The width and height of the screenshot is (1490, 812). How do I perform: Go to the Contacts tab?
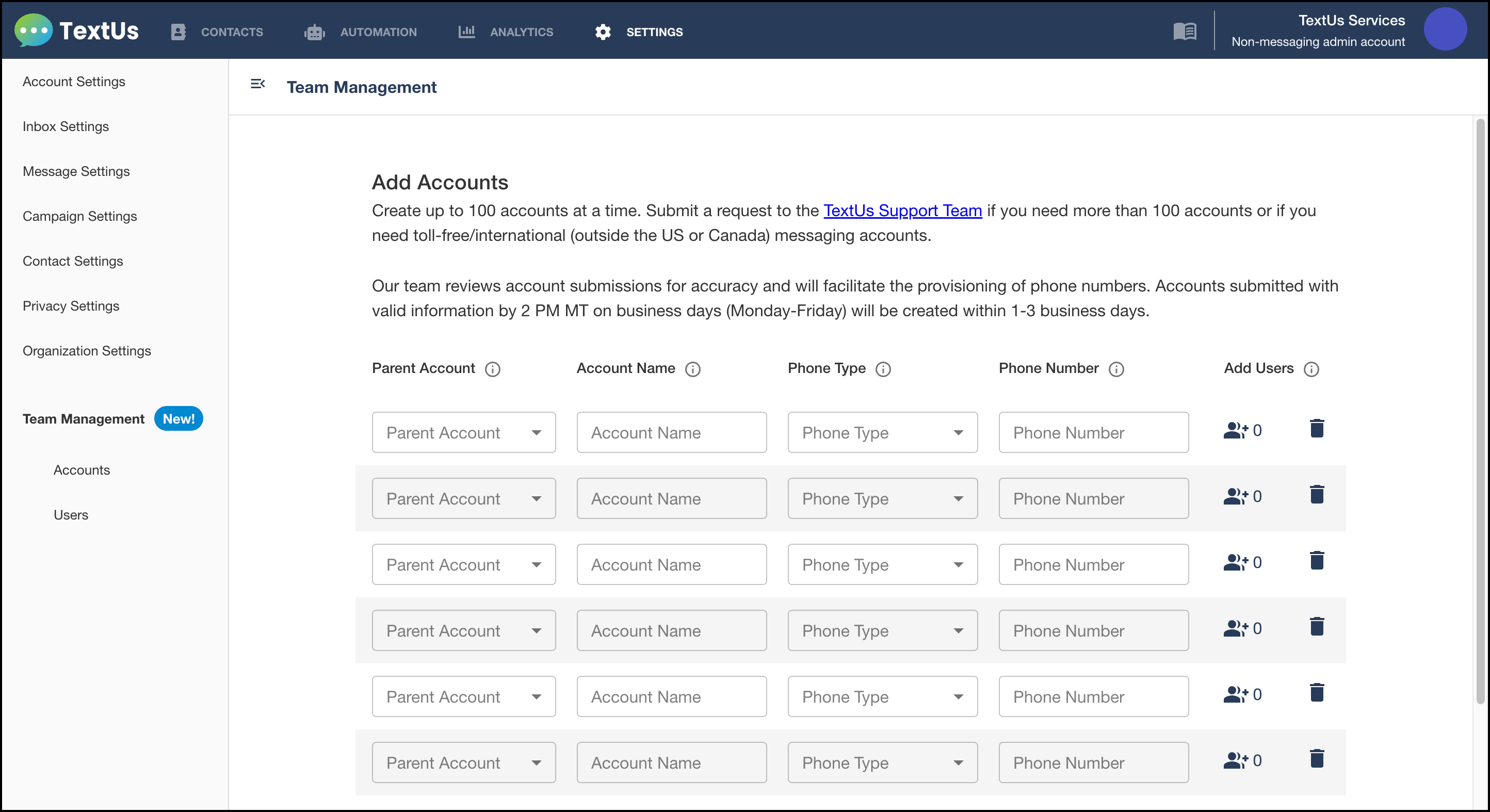click(x=218, y=32)
